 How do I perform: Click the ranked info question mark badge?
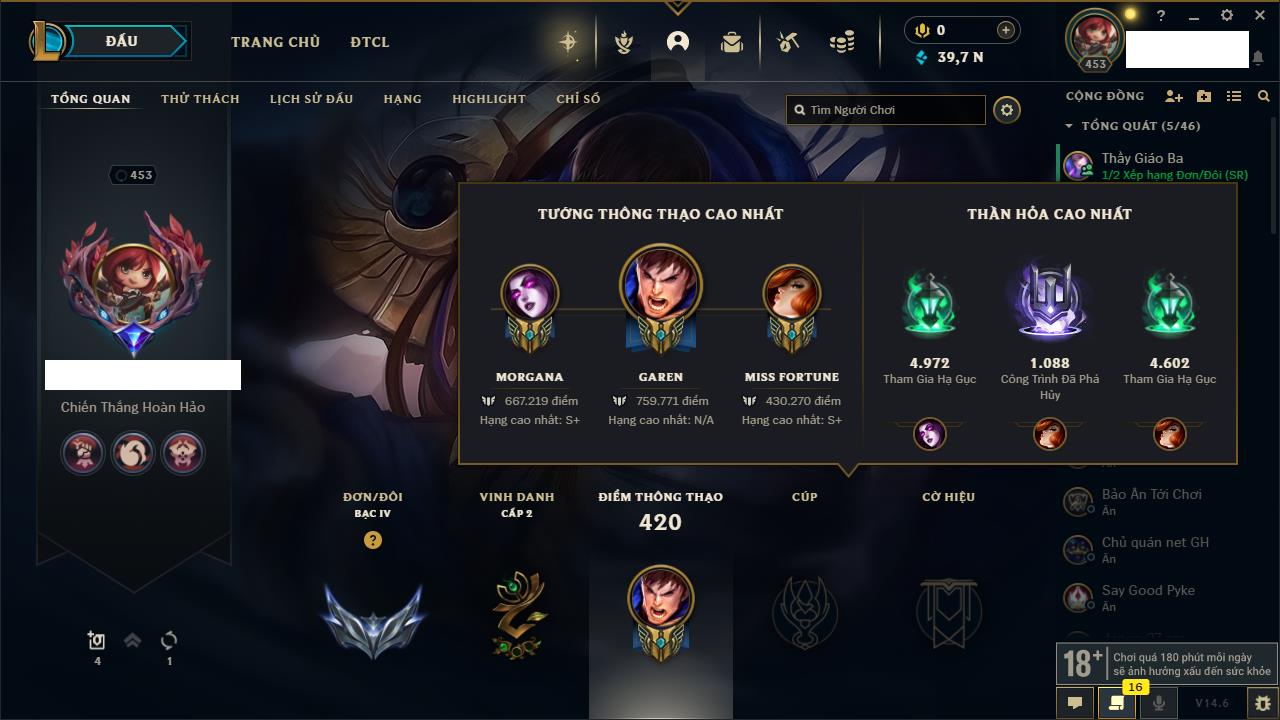[x=373, y=540]
